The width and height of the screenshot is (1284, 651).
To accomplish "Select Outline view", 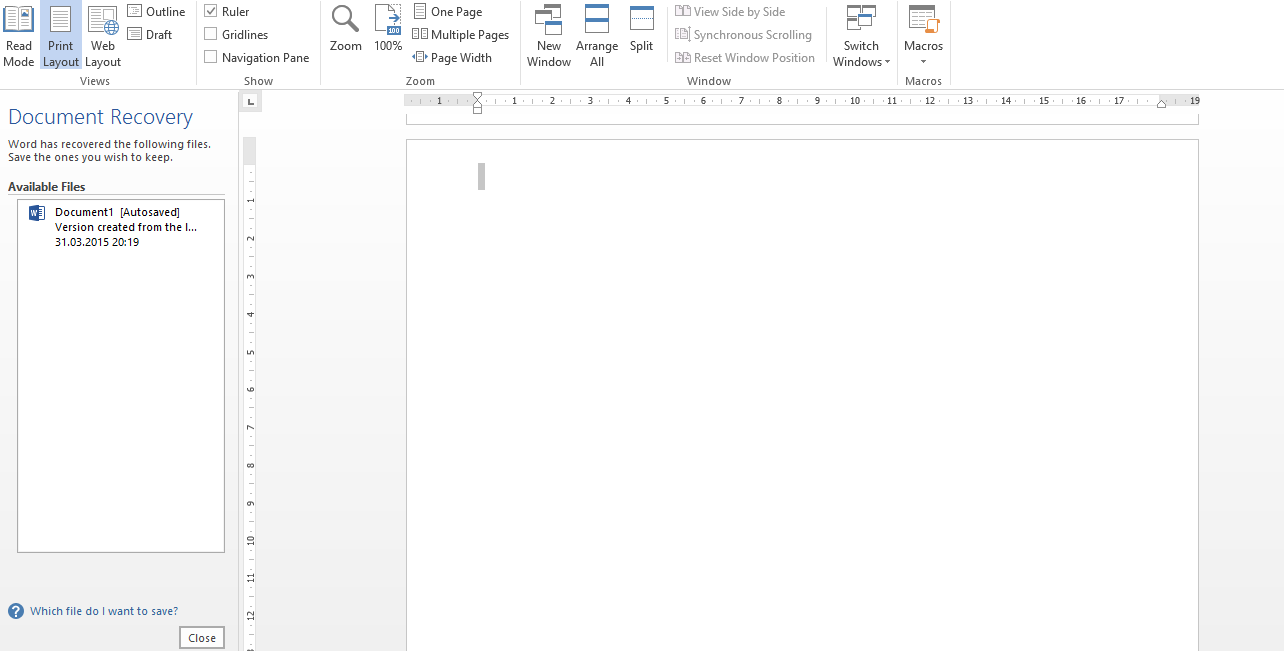I will point(157,11).
